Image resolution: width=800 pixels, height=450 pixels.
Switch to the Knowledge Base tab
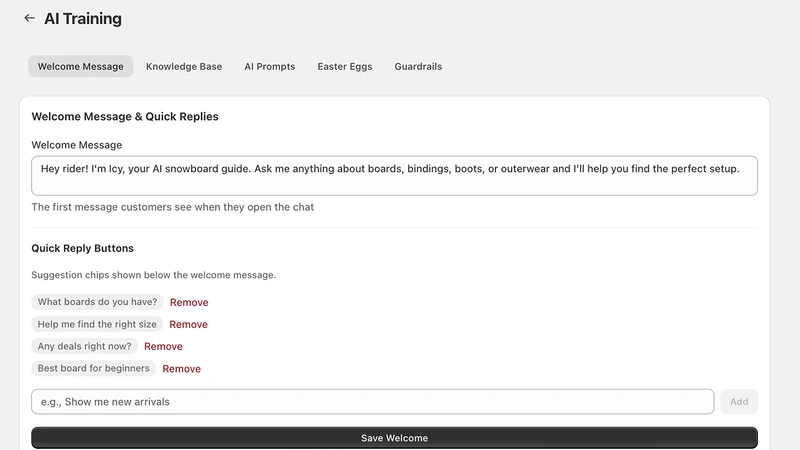pos(184,66)
